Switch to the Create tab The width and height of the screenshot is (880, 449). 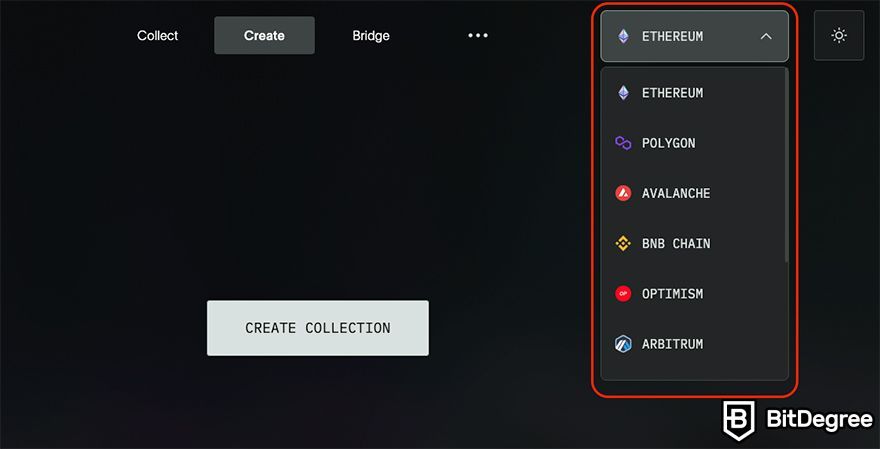pos(264,35)
